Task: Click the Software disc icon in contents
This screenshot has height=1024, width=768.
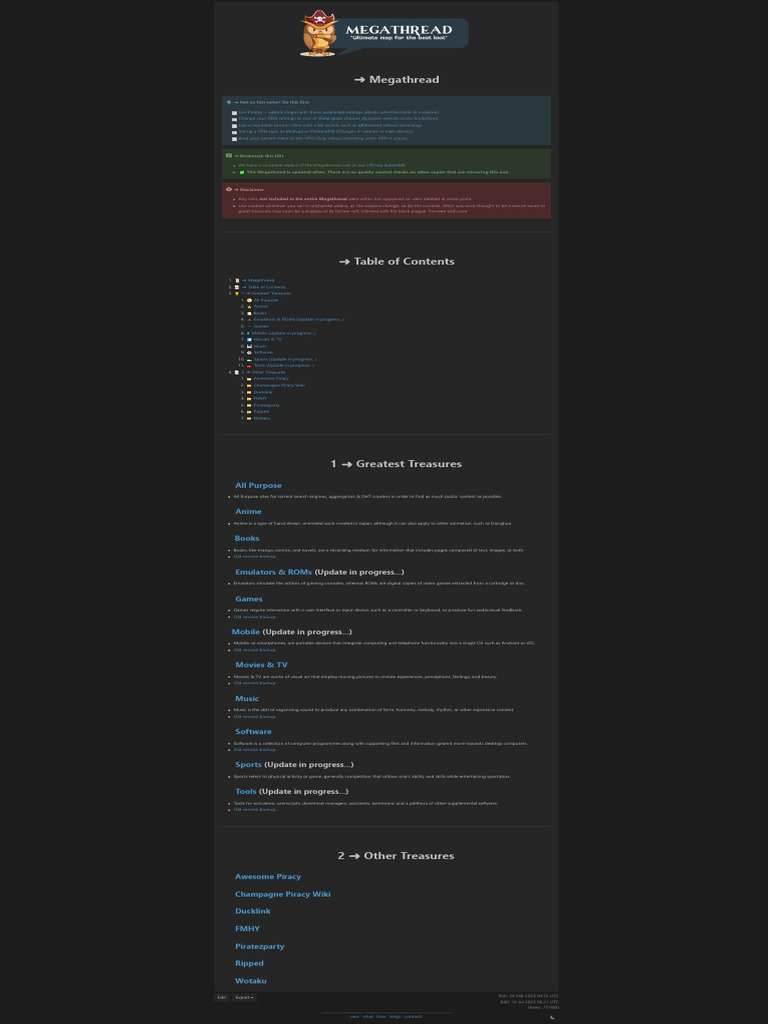Action: (x=249, y=353)
